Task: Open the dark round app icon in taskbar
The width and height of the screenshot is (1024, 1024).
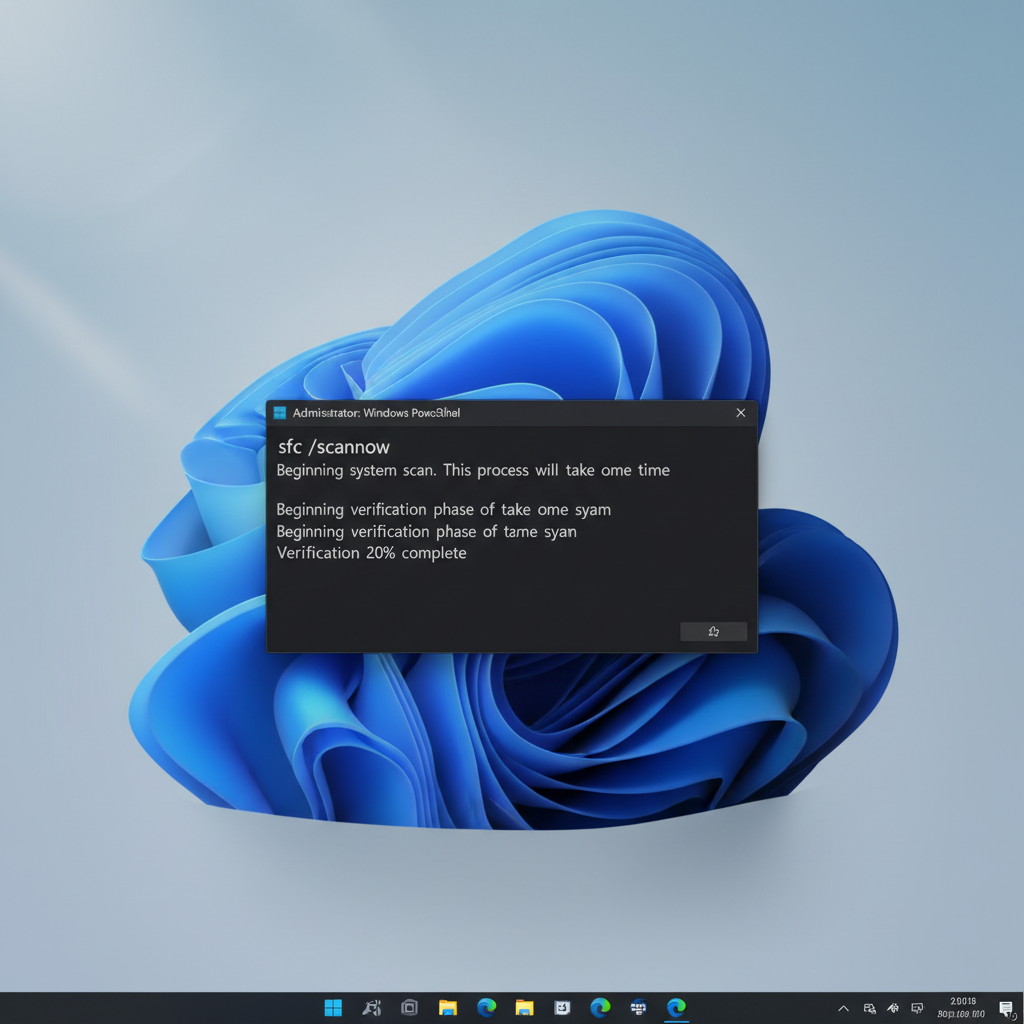Action: (x=638, y=1008)
